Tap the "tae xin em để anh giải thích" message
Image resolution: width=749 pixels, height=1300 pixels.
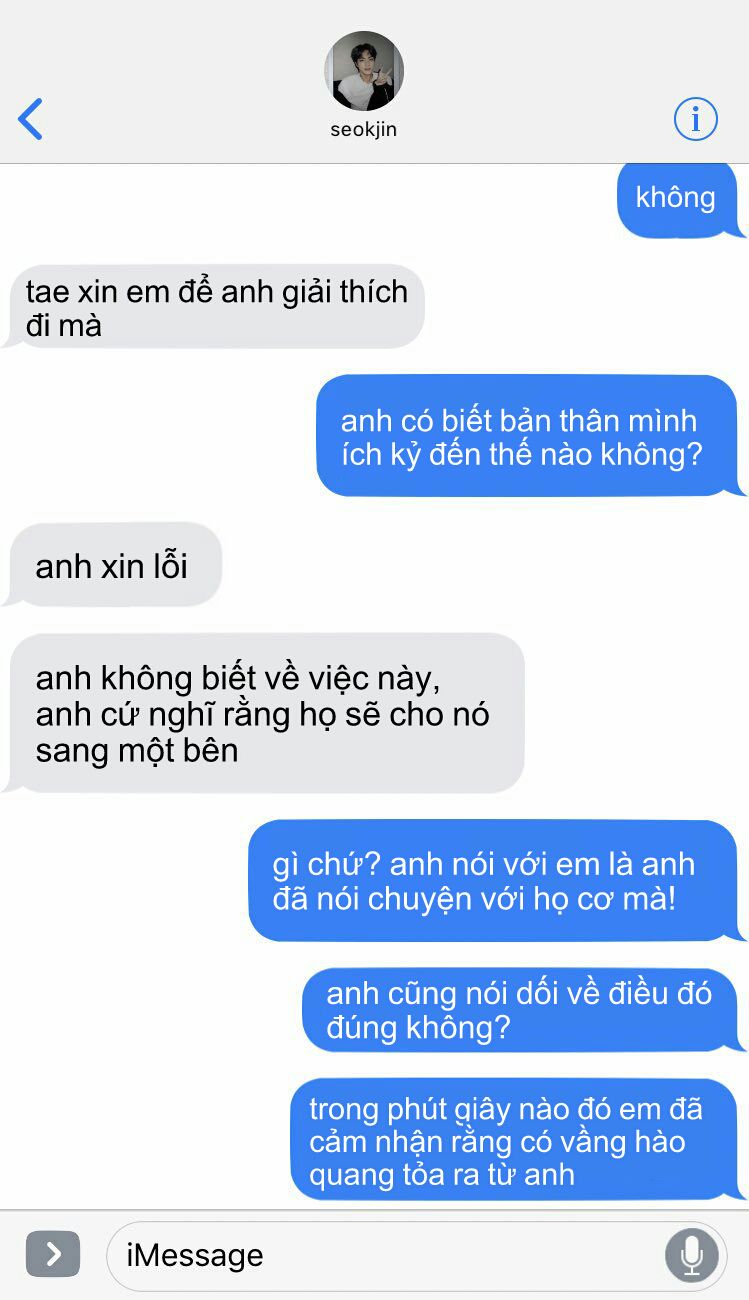tap(215, 307)
